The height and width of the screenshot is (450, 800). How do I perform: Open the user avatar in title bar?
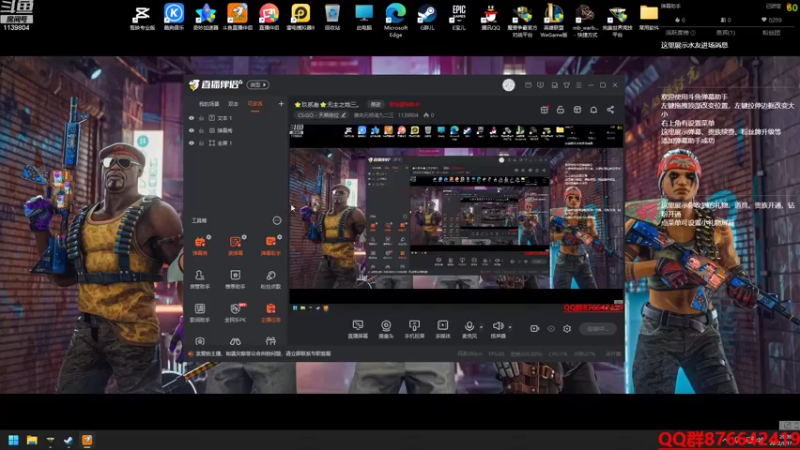[x=508, y=85]
